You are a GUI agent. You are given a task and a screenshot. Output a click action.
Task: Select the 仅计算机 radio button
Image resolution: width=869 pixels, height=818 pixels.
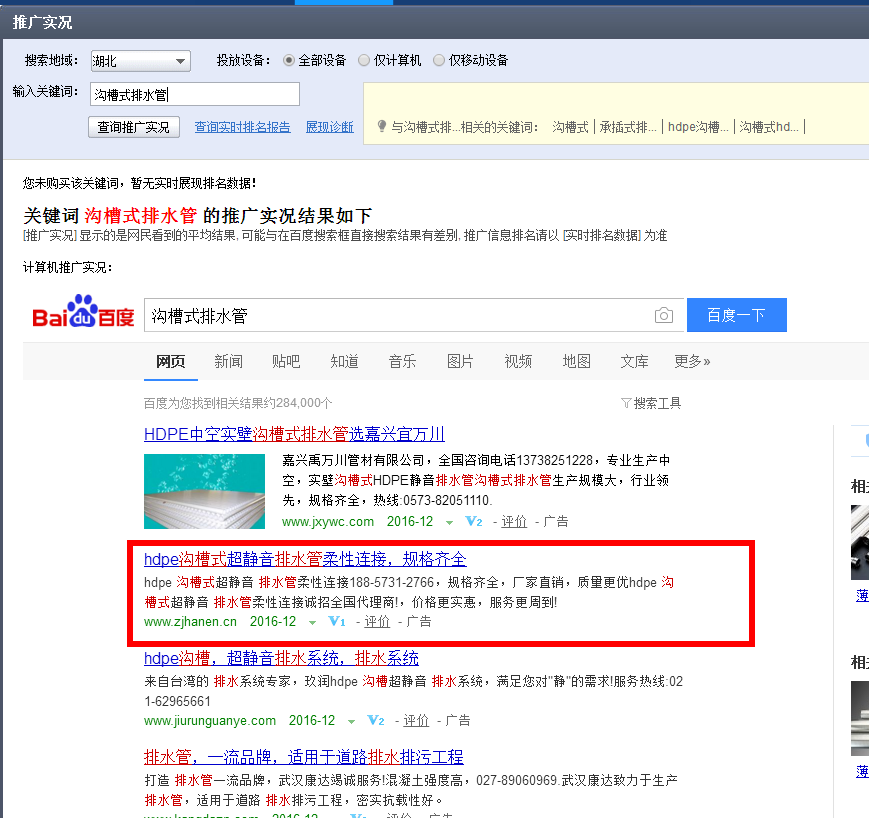(364, 60)
